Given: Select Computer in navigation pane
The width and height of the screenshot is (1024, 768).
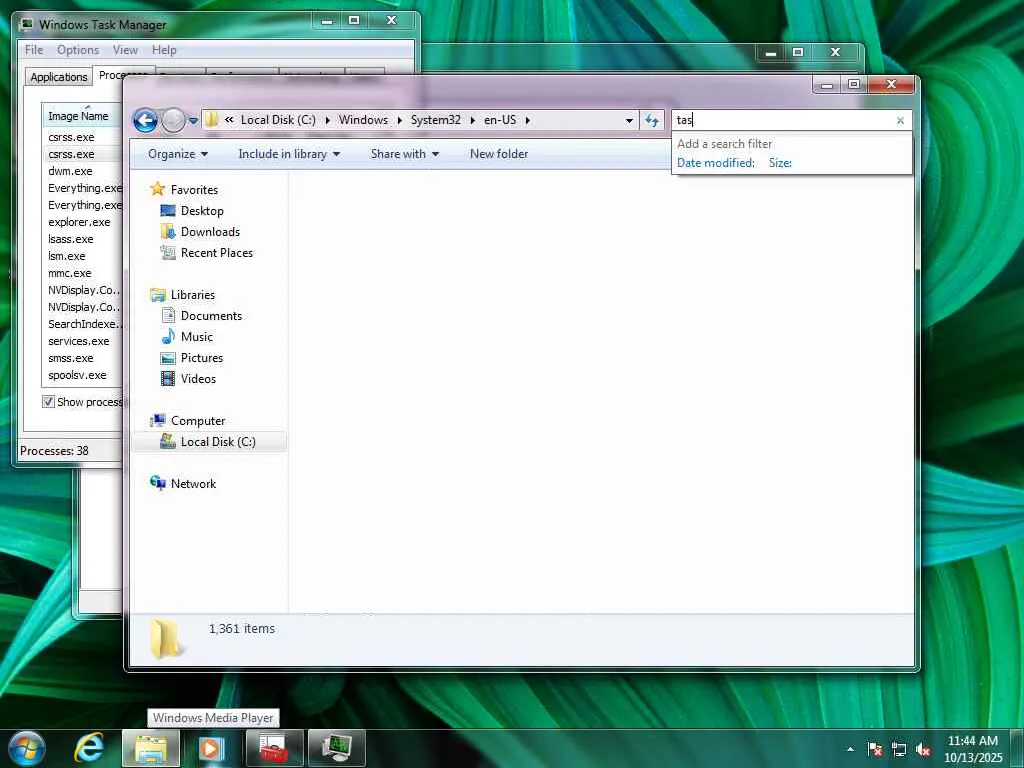Looking at the screenshot, I should (198, 421).
